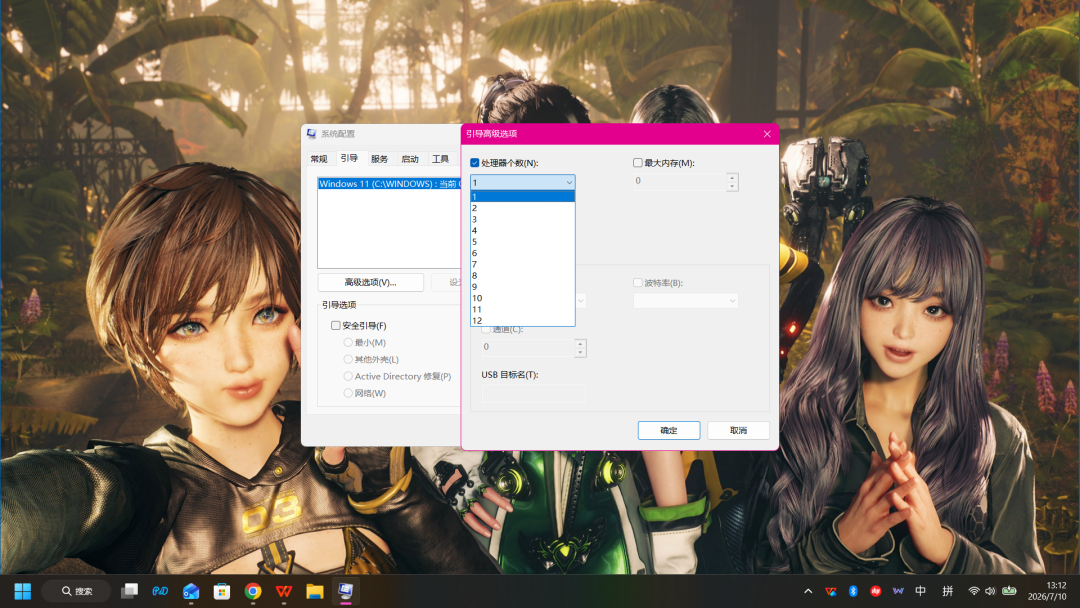The width and height of the screenshot is (1080, 608).
Task: Click the Wi-Fi network tray icon
Action: click(x=973, y=591)
